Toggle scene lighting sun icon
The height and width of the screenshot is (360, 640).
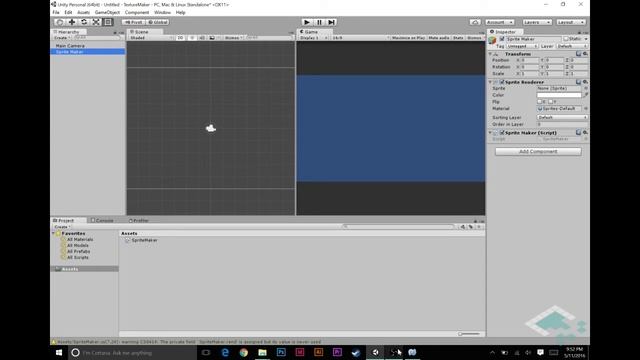click(192, 38)
